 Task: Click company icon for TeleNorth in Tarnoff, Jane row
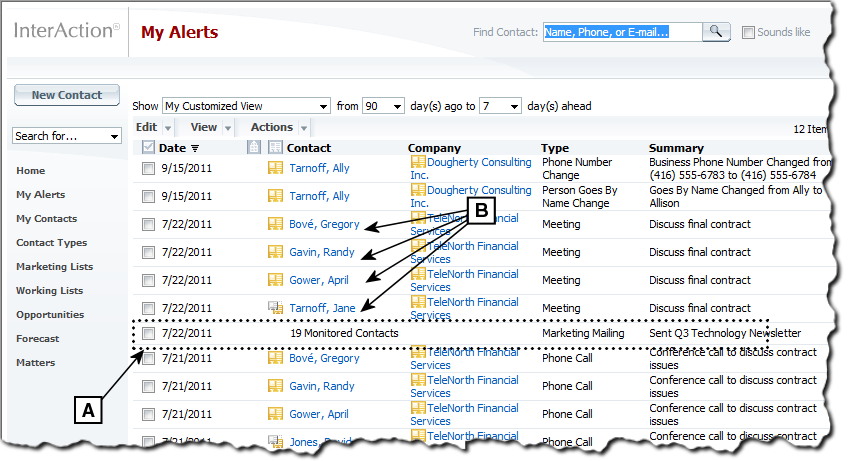pos(418,301)
